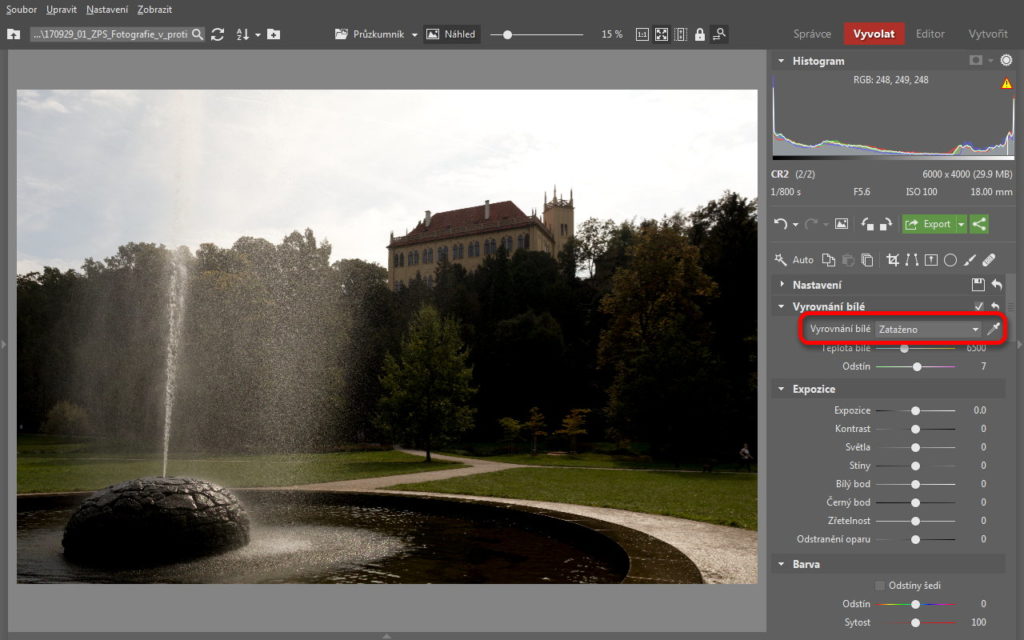This screenshot has width=1024, height=640.
Task: Expand the Nastavení section
Action: tap(781, 284)
